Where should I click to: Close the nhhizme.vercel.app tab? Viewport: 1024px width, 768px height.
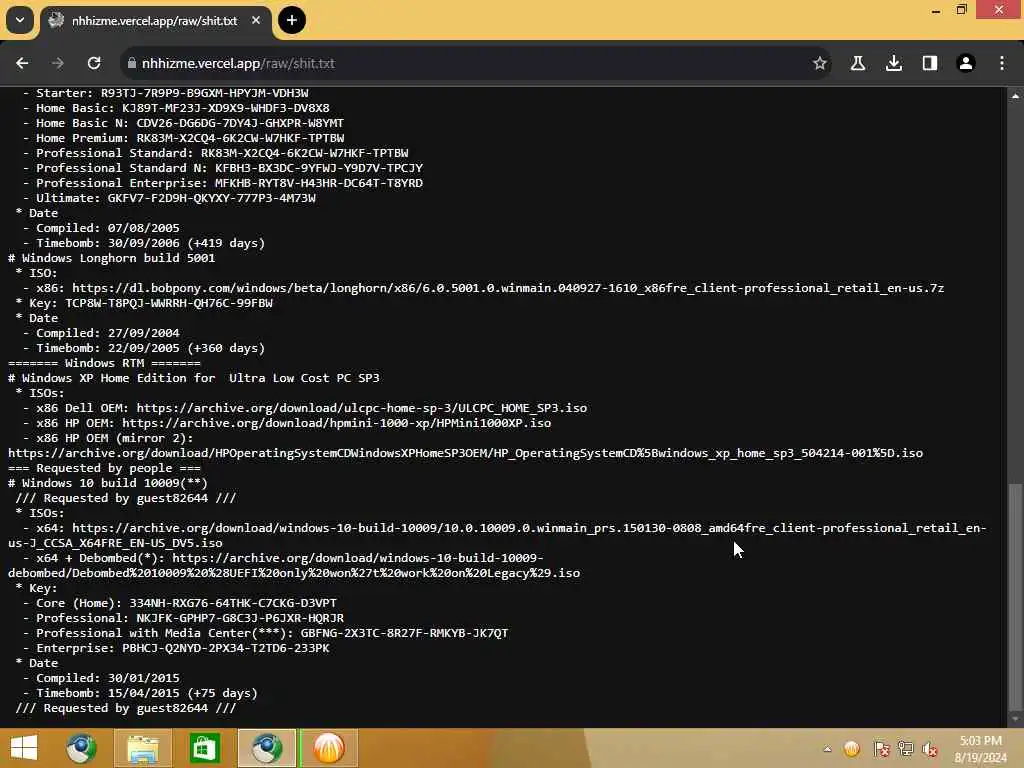click(256, 20)
